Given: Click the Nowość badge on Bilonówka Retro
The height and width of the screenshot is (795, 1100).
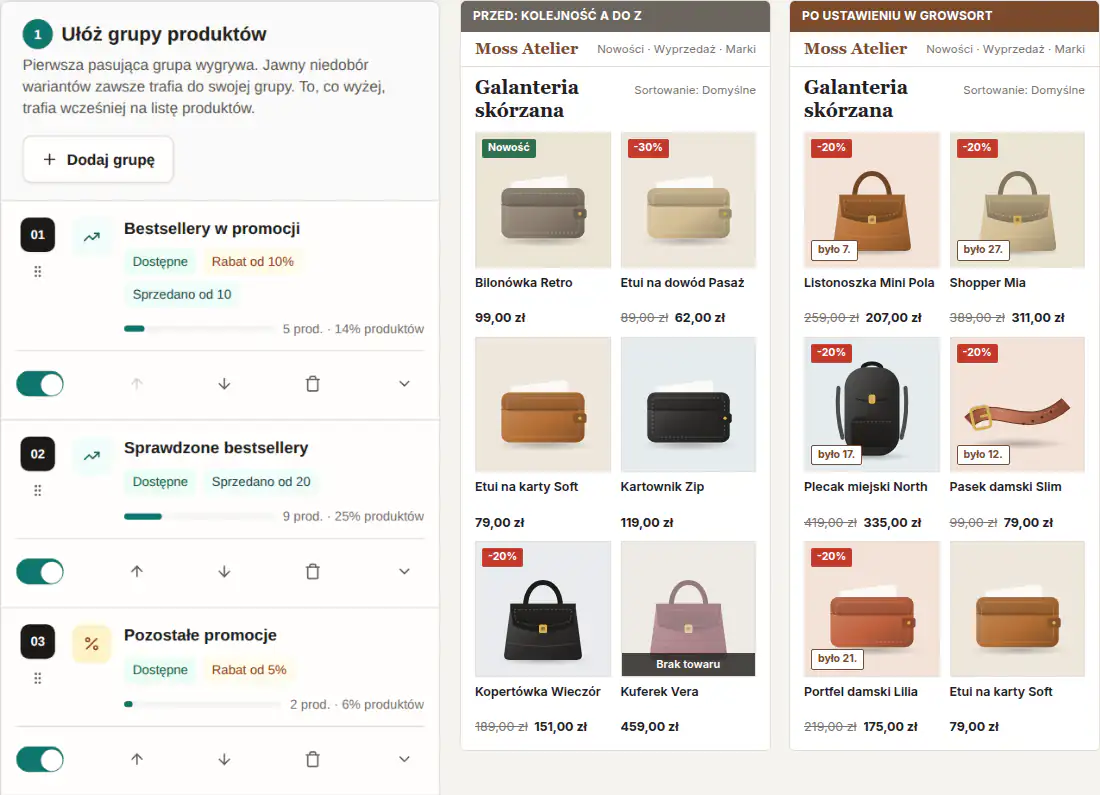Looking at the screenshot, I should (509, 147).
